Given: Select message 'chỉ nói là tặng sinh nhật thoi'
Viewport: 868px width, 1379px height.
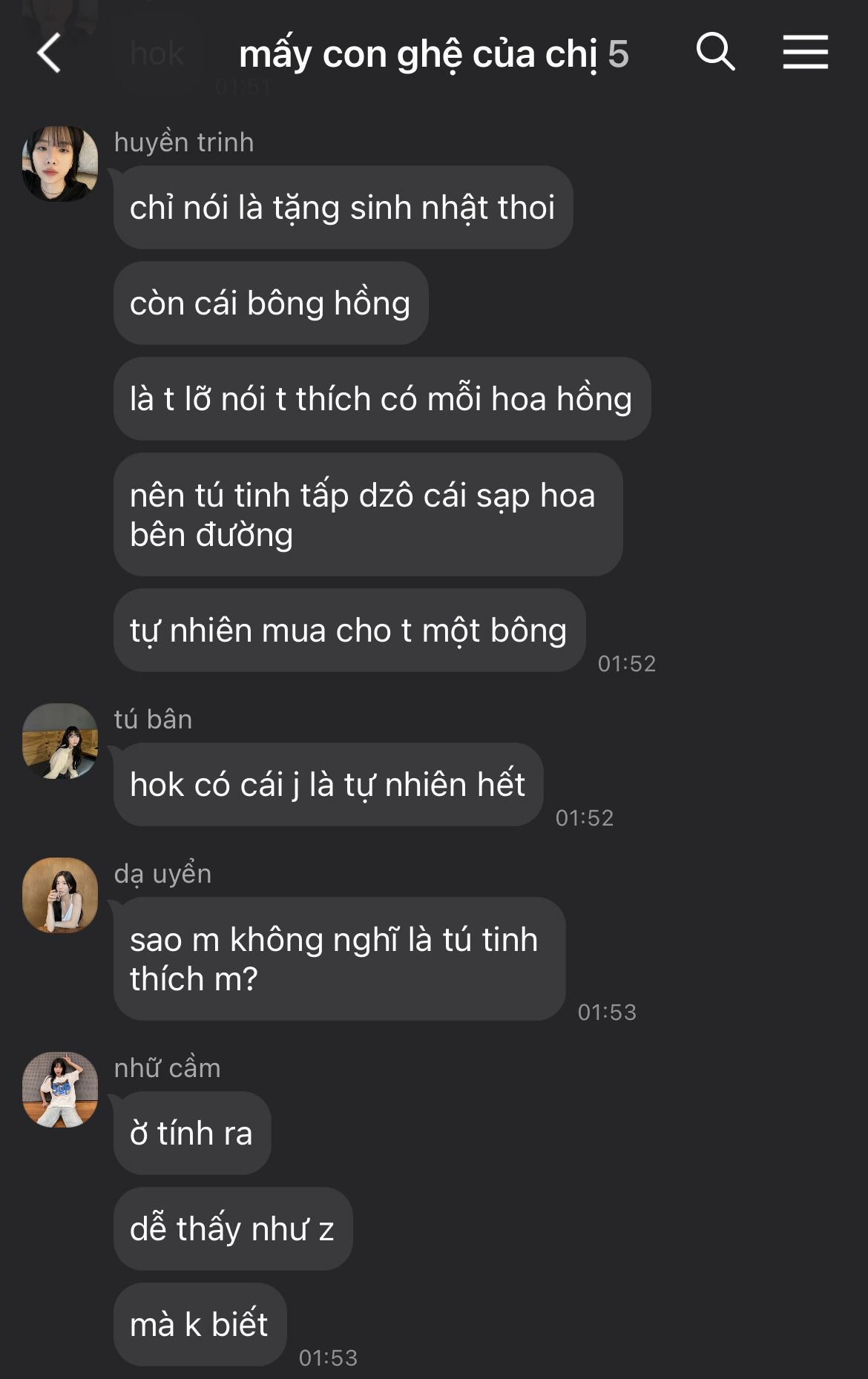Looking at the screenshot, I should 343,207.
